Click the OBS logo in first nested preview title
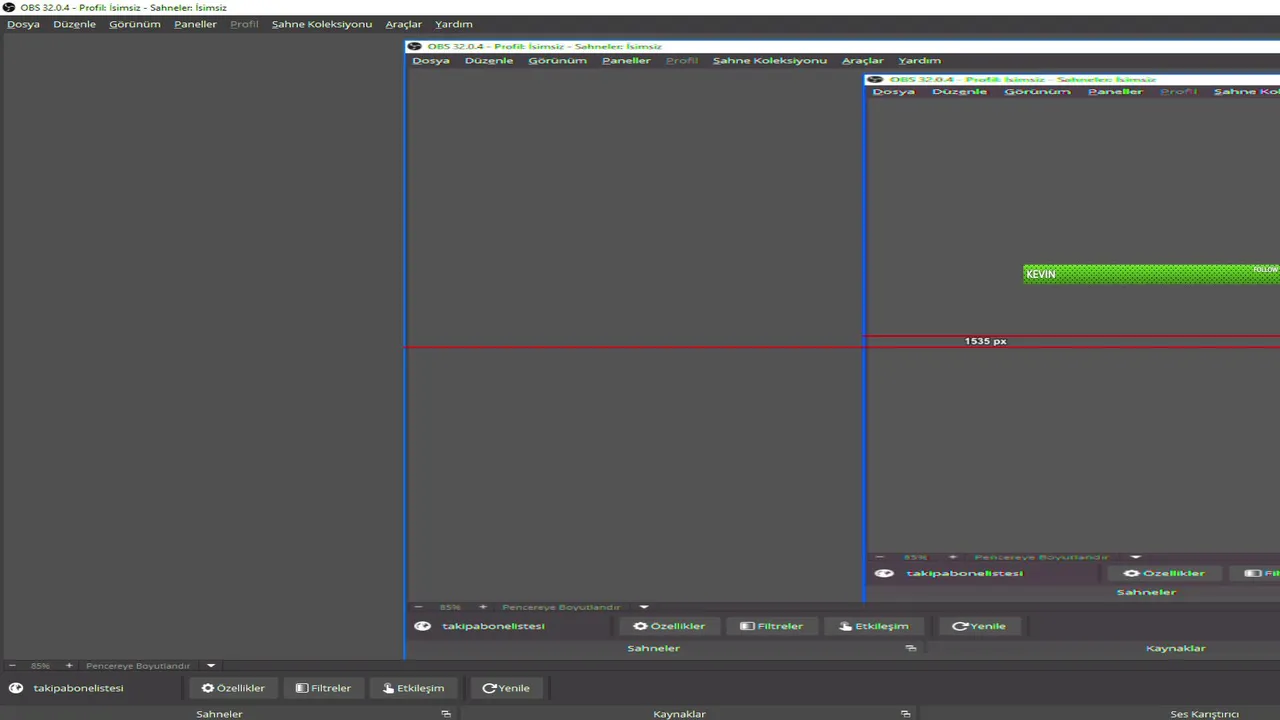Image resolution: width=1280 pixels, height=720 pixels. click(x=415, y=46)
